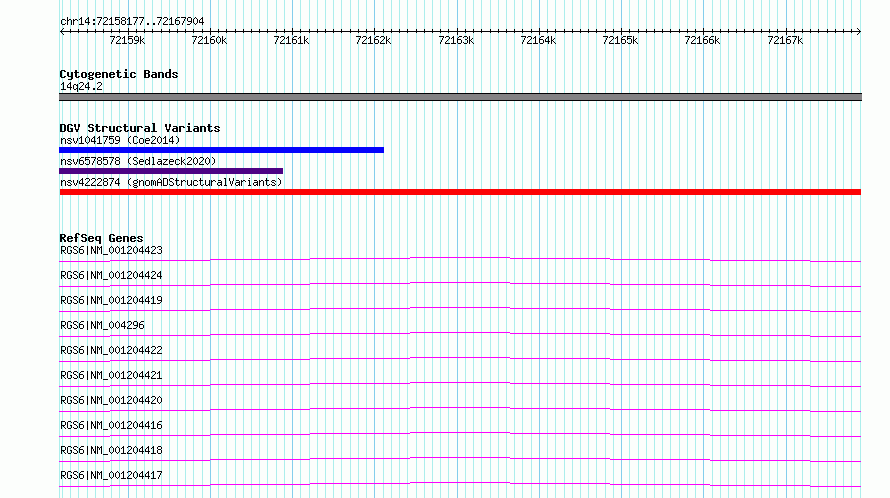
Task: Click the magenta intron line under NM_001204423
Action: [460, 258]
